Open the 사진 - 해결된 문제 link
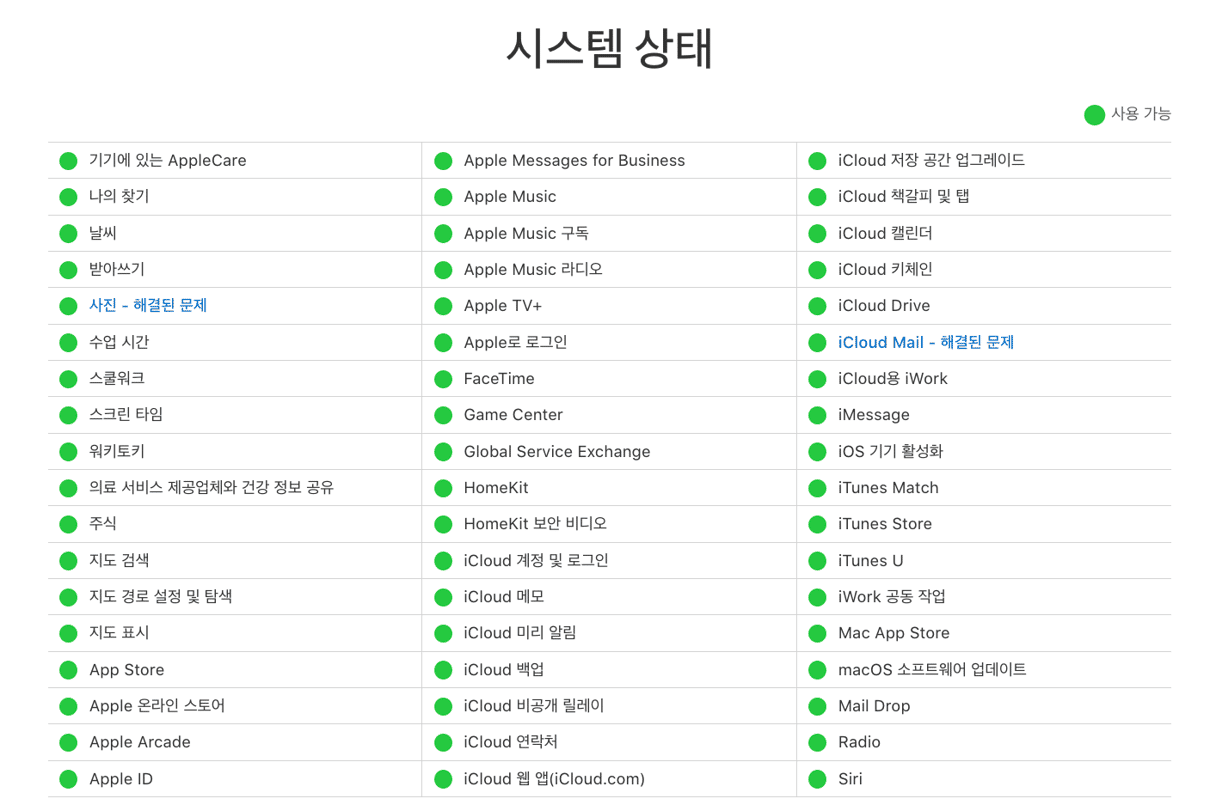 click(148, 306)
